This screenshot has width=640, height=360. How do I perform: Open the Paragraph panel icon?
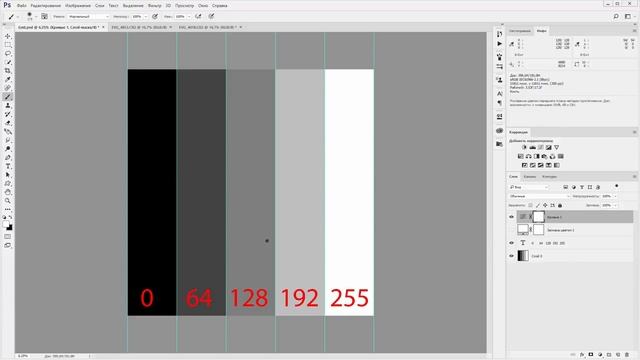(x=500, y=103)
